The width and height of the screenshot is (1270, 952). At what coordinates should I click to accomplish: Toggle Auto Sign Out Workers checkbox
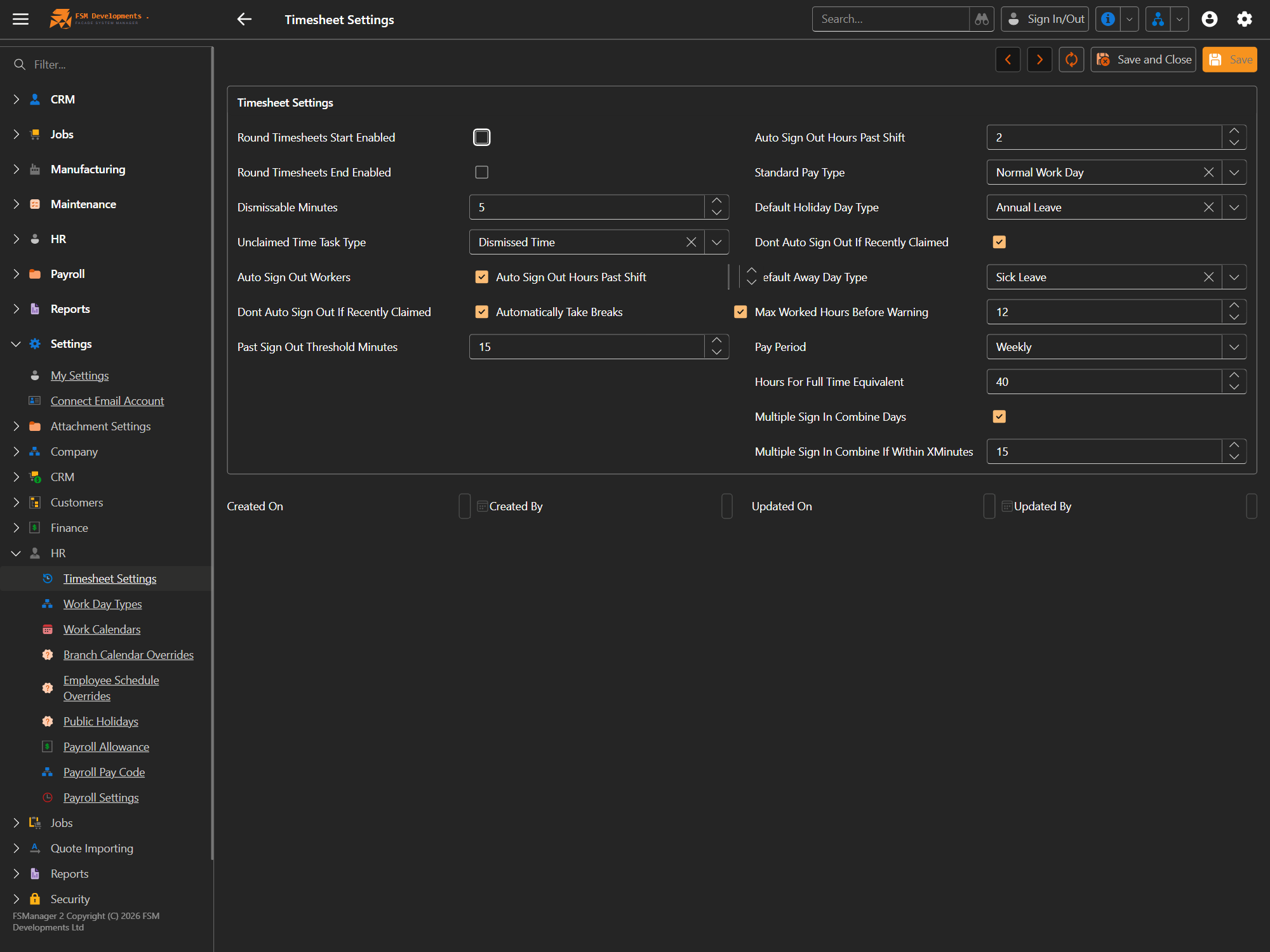(482, 277)
